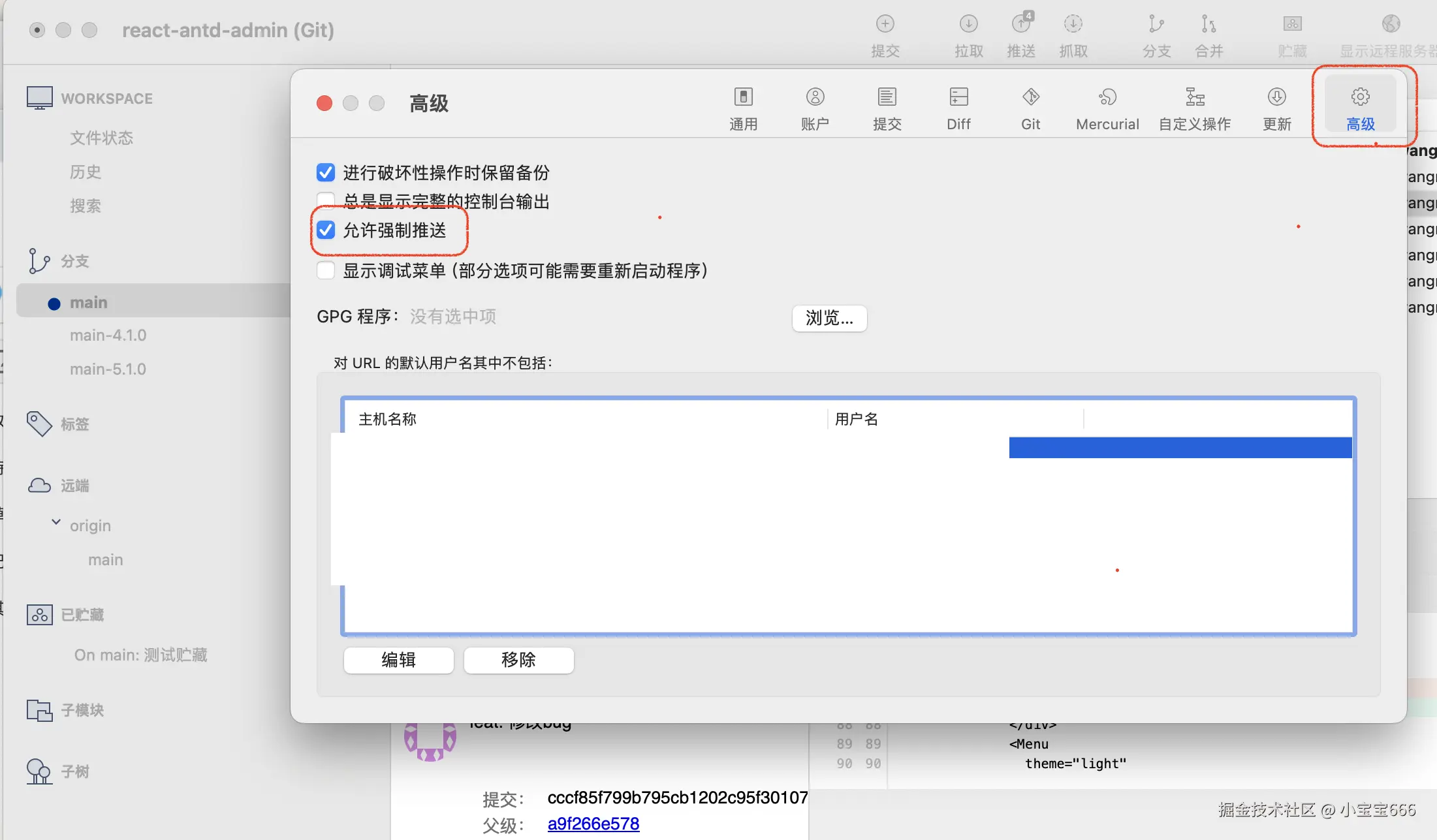Uncheck 进行破坏性操作时保留备份
The width and height of the screenshot is (1437, 840).
tap(325, 172)
